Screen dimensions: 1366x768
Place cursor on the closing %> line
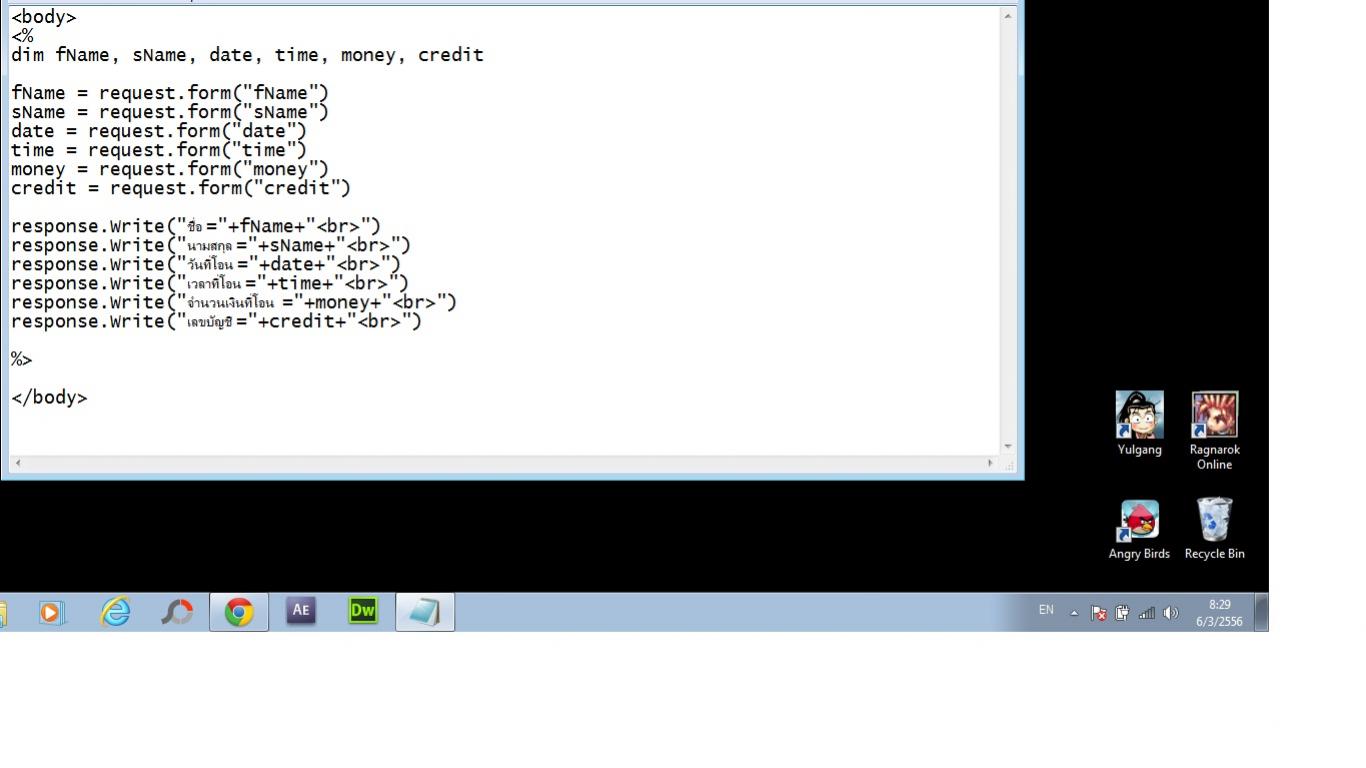22,359
